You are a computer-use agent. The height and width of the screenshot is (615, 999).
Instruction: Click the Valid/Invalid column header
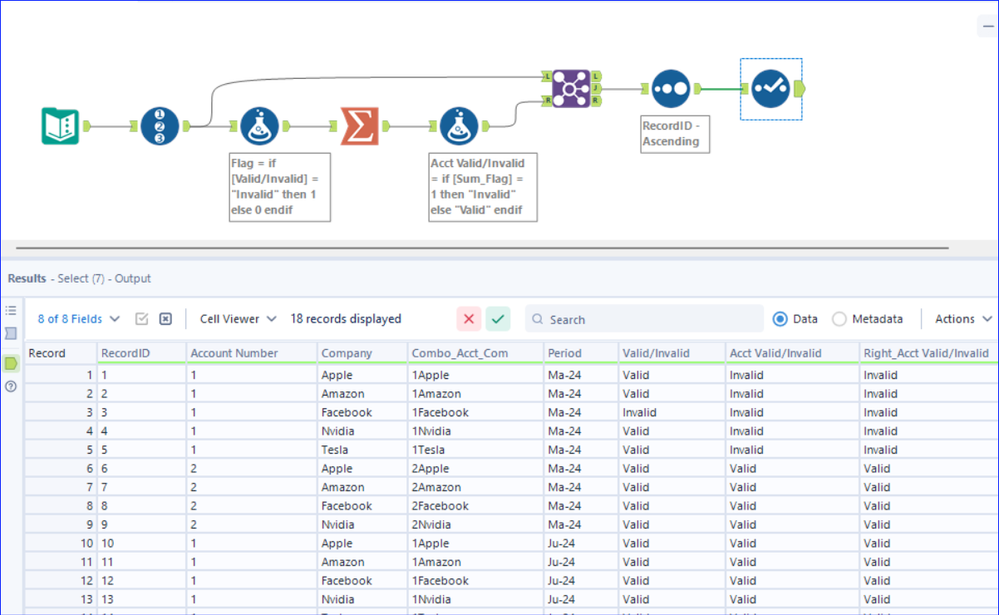tap(672, 353)
